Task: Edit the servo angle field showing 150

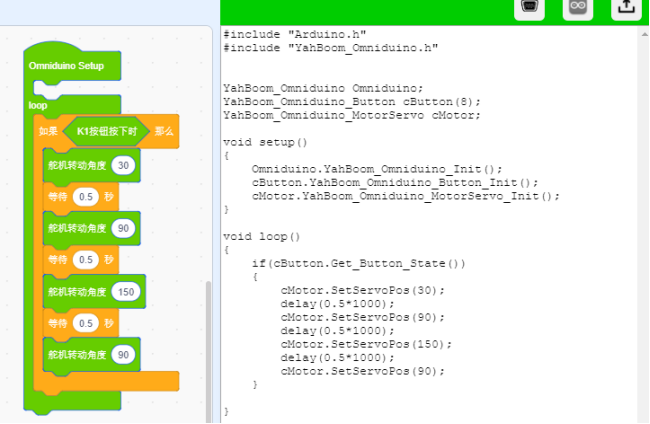Action: tap(127, 292)
